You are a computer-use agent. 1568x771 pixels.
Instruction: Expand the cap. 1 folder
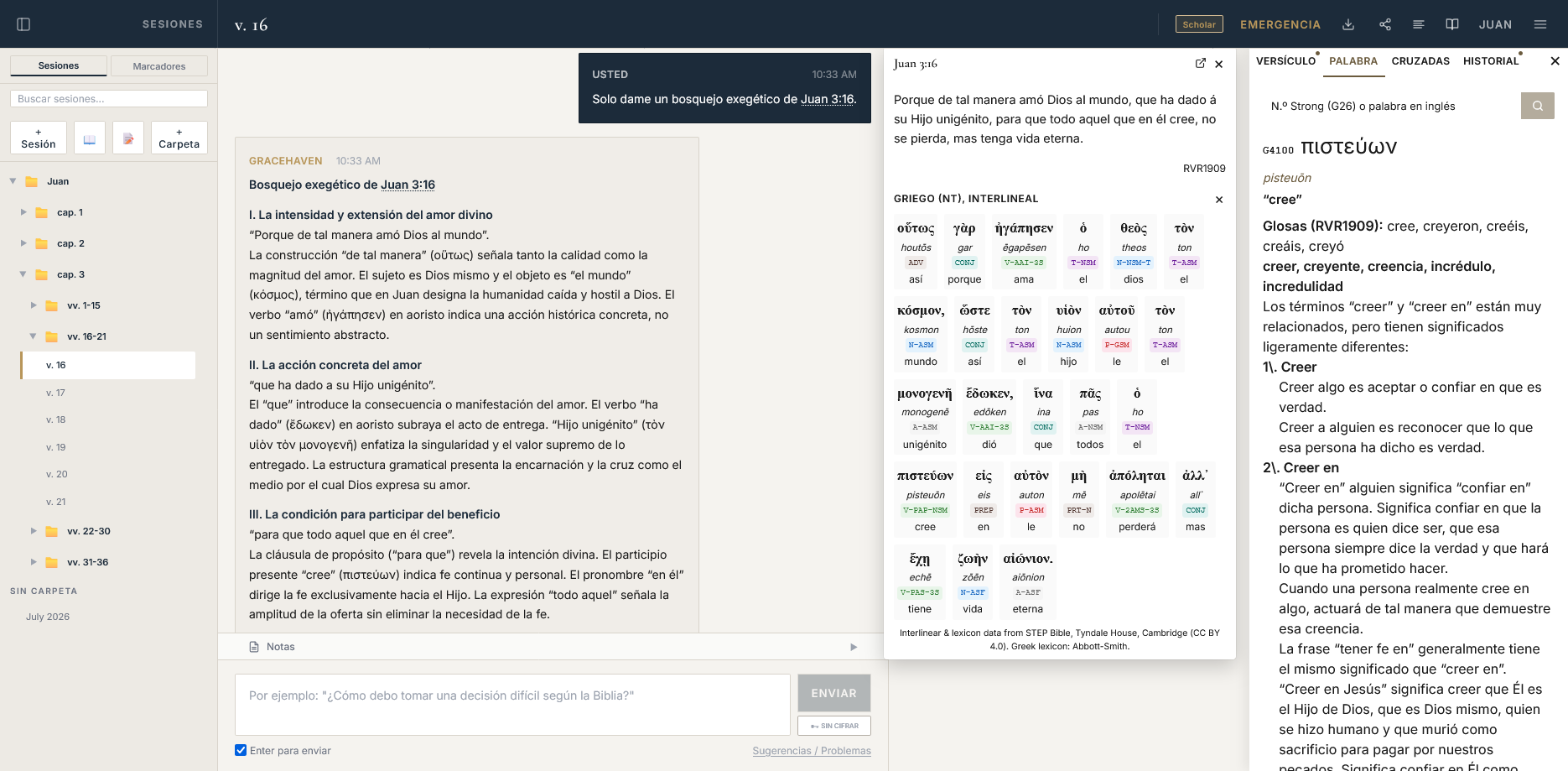click(x=23, y=212)
